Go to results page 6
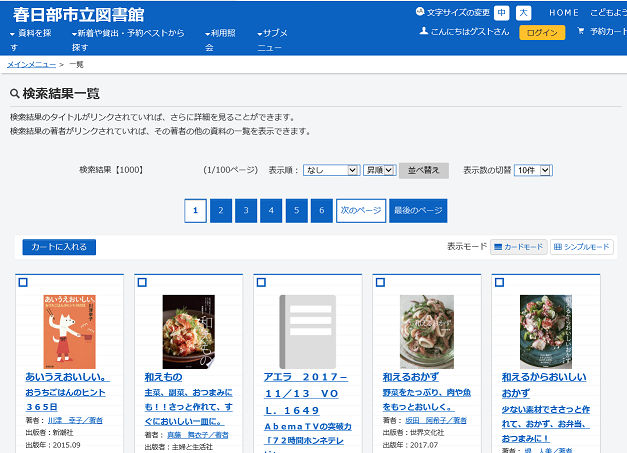 [x=321, y=211]
